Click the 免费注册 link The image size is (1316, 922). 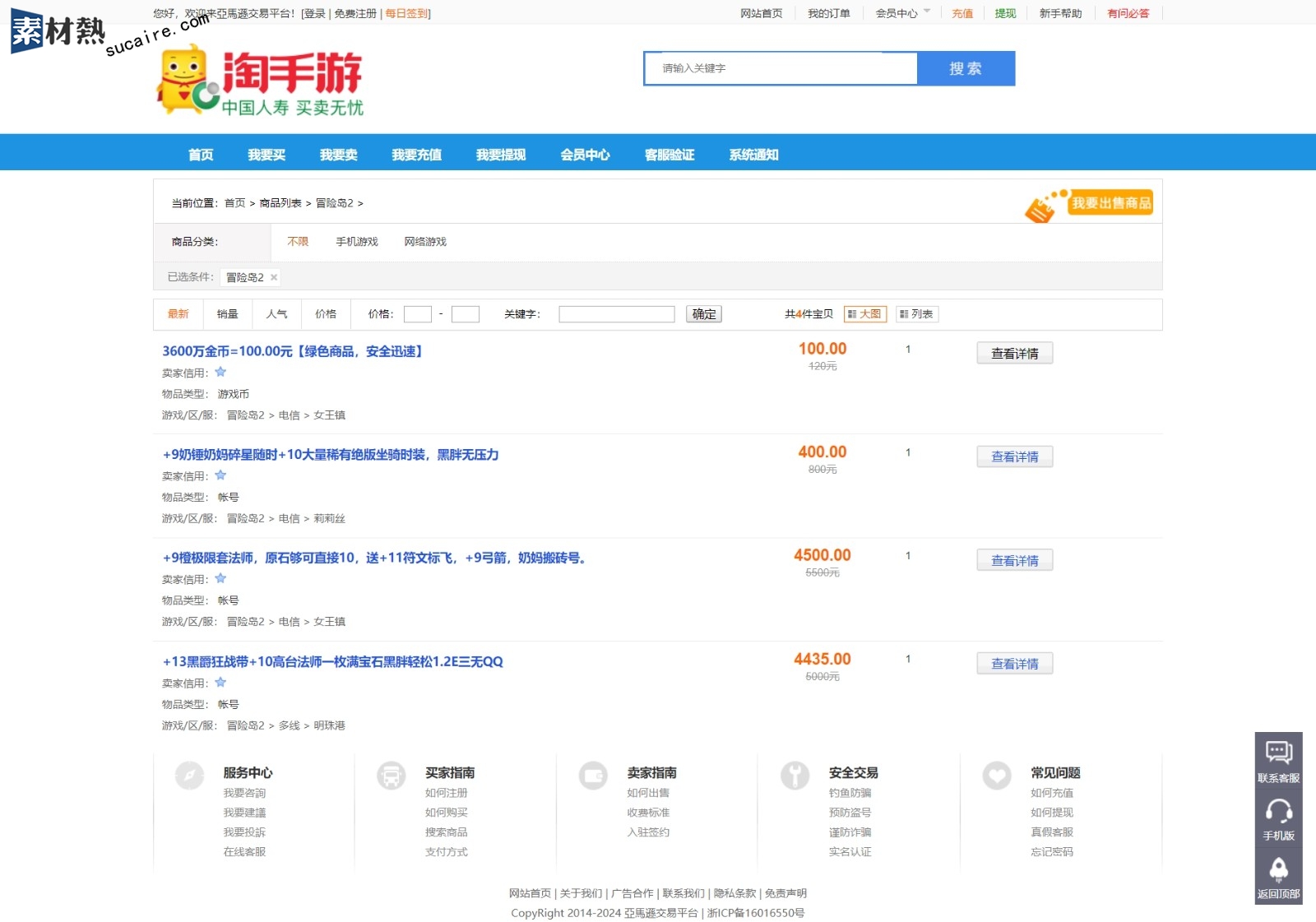point(355,13)
